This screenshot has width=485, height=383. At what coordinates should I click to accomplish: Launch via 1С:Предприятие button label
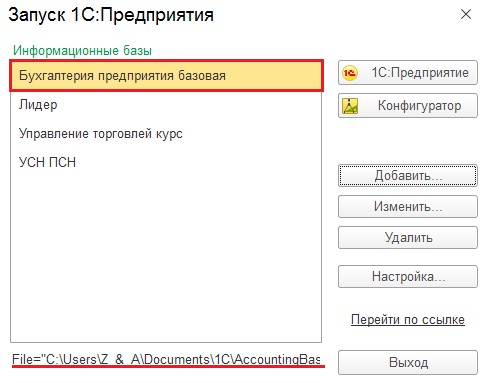click(x=420, y=73)
